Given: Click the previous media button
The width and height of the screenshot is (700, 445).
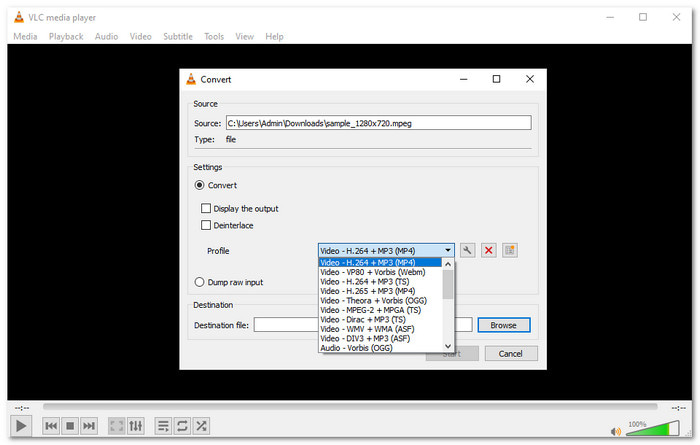Looking at the screenshot, I should (51, 426).
